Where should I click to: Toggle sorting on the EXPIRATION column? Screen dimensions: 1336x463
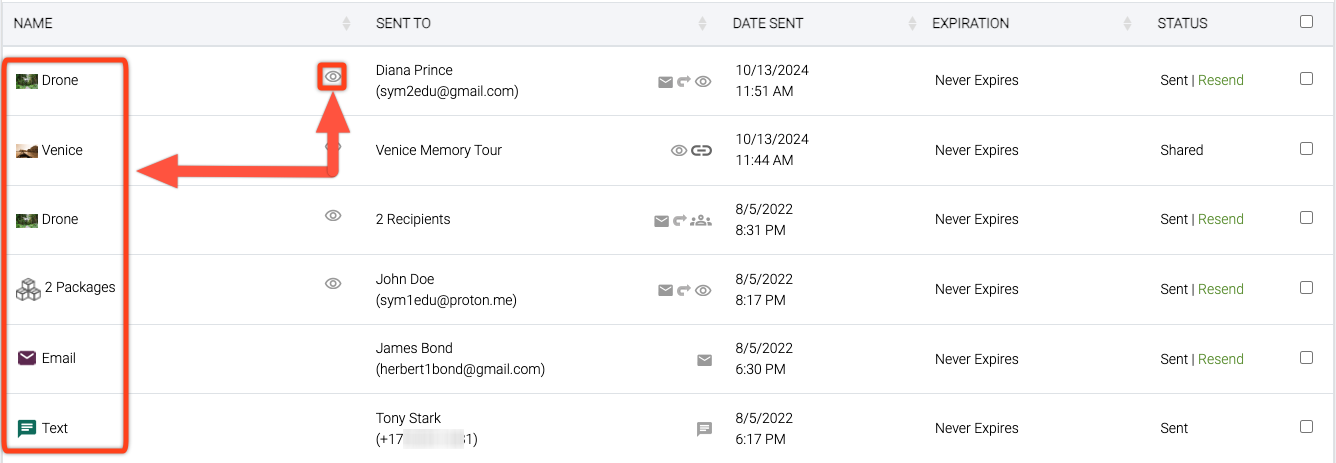1127,23
